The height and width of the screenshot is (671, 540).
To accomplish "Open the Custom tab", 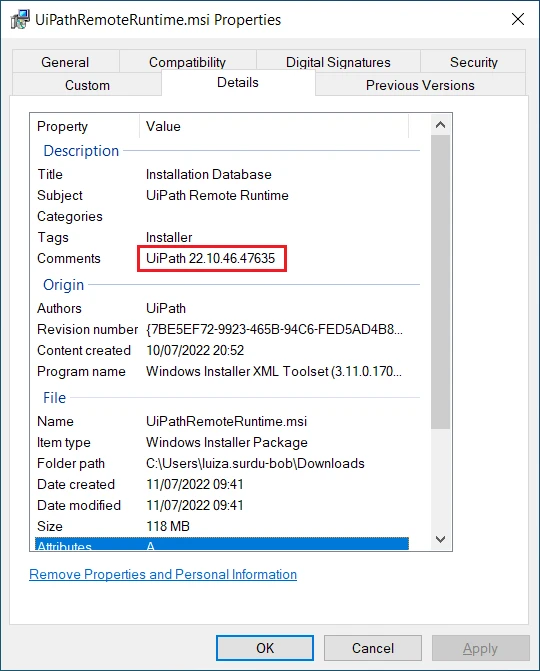I will pos(87,85).
